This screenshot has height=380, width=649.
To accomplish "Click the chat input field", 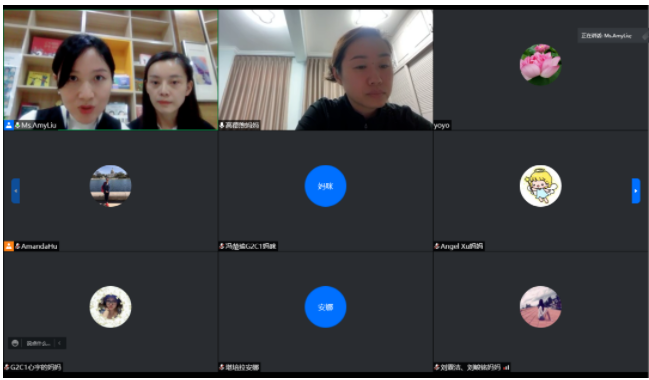I will (x=38, y=343).
